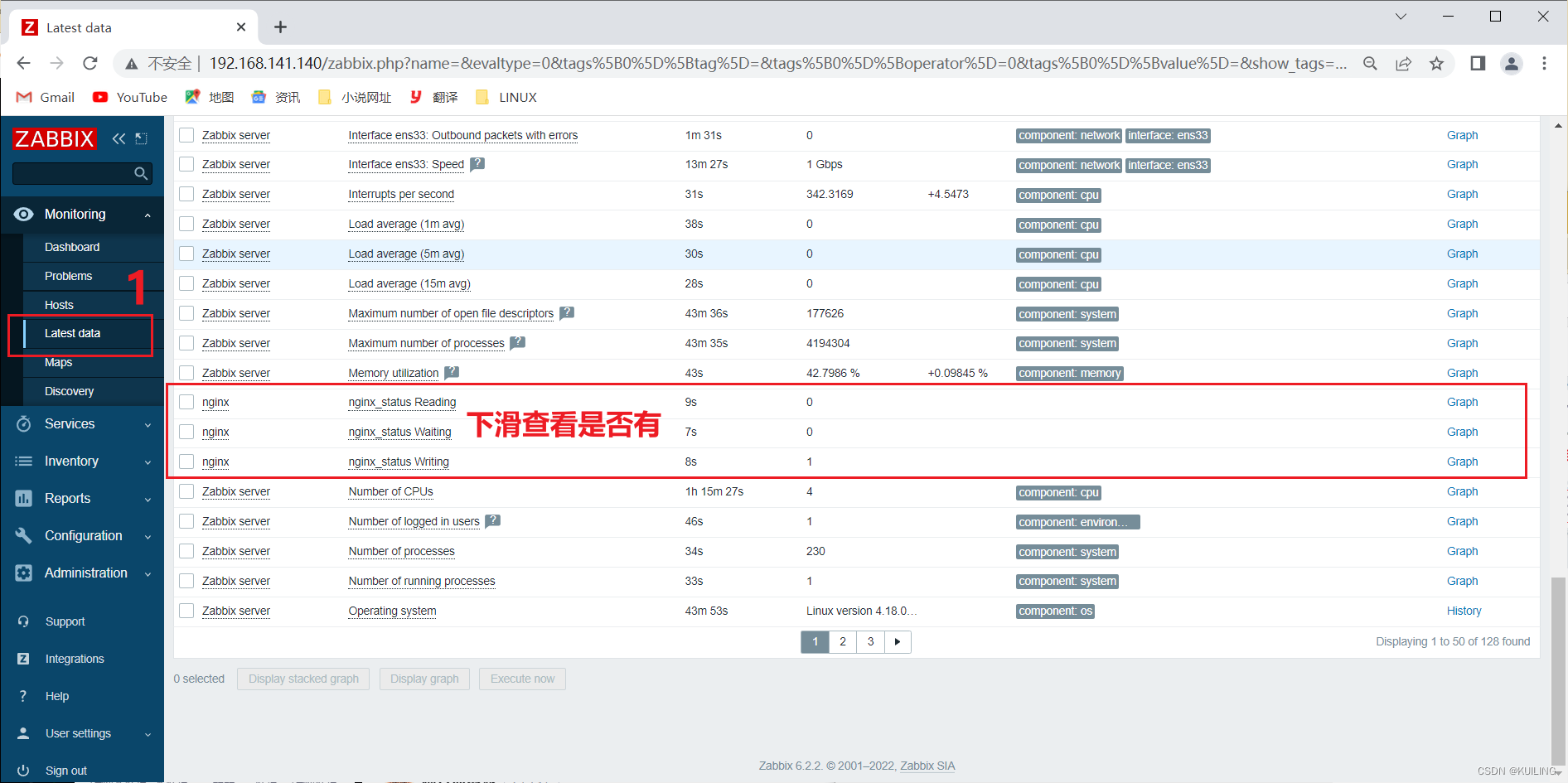Expand the Services menu section
This screenshot has height=783, width=1568.
[x=148, y=425]
